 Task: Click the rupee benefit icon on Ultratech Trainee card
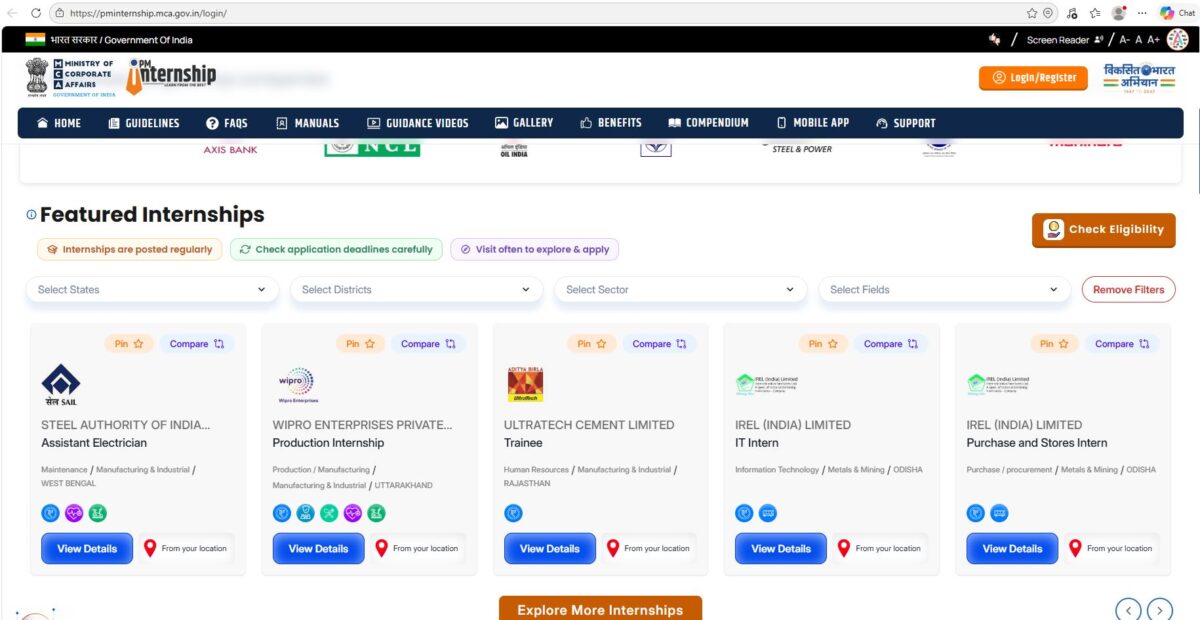(x=513, y=513)
